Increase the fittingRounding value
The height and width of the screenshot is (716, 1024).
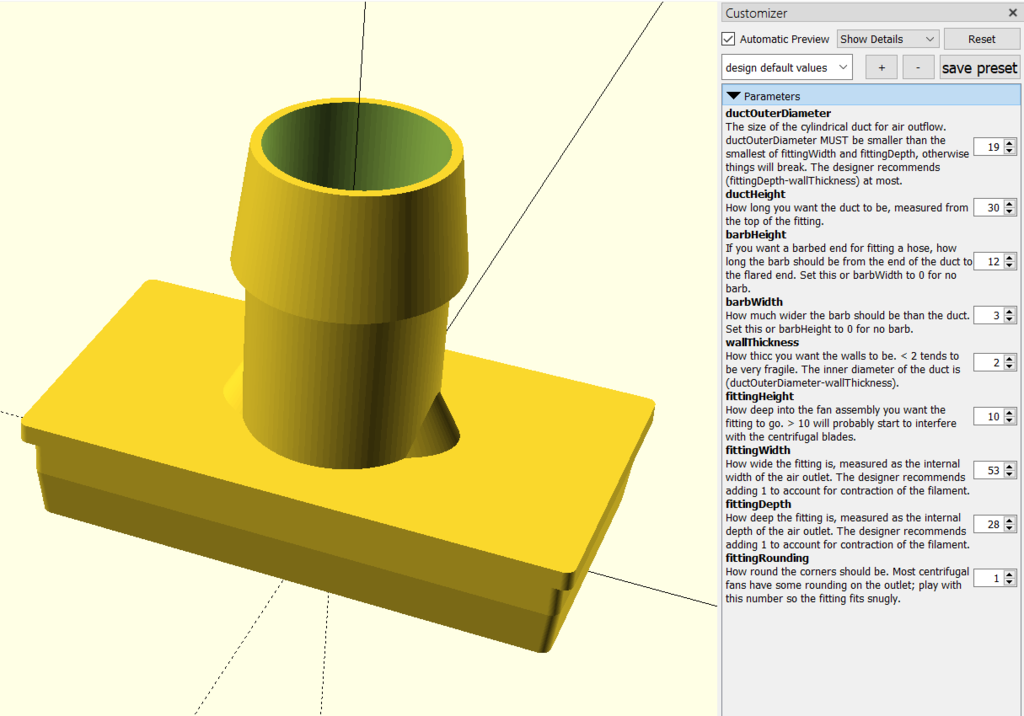1007,574
